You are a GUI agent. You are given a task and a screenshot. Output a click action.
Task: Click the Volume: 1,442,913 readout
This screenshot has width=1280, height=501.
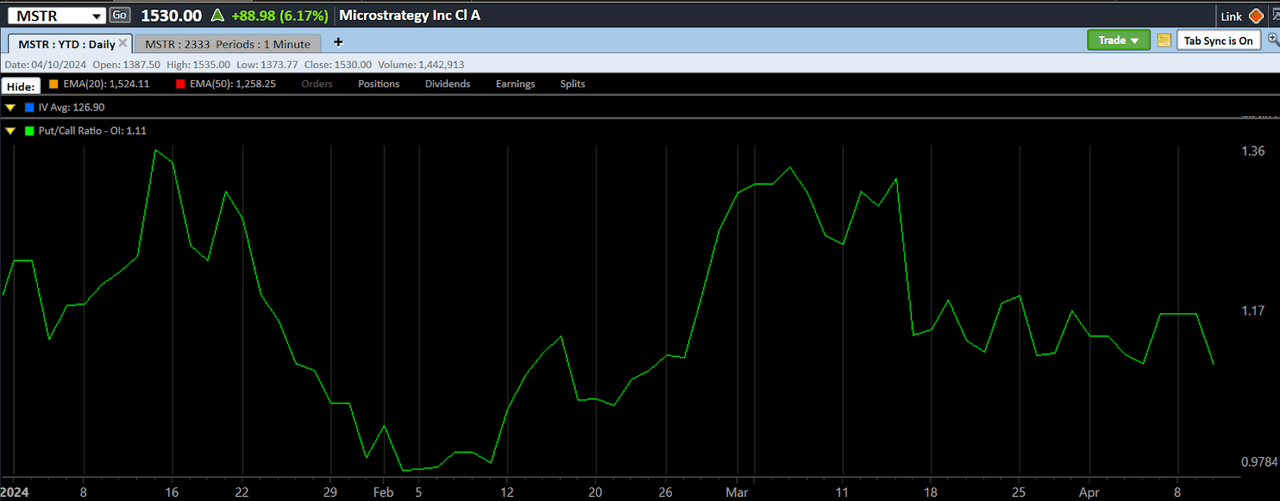point(423,65)
